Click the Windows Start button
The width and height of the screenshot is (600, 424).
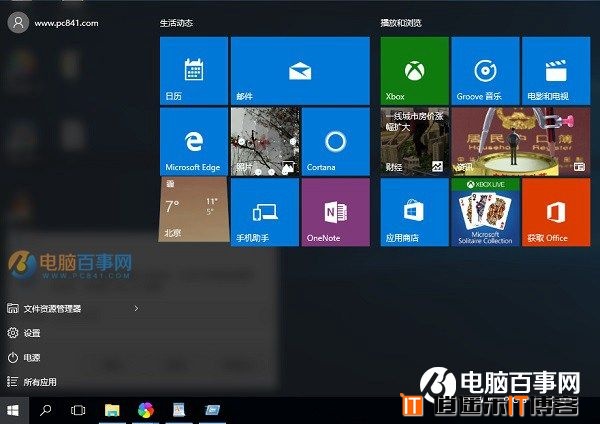click(14, 410)
